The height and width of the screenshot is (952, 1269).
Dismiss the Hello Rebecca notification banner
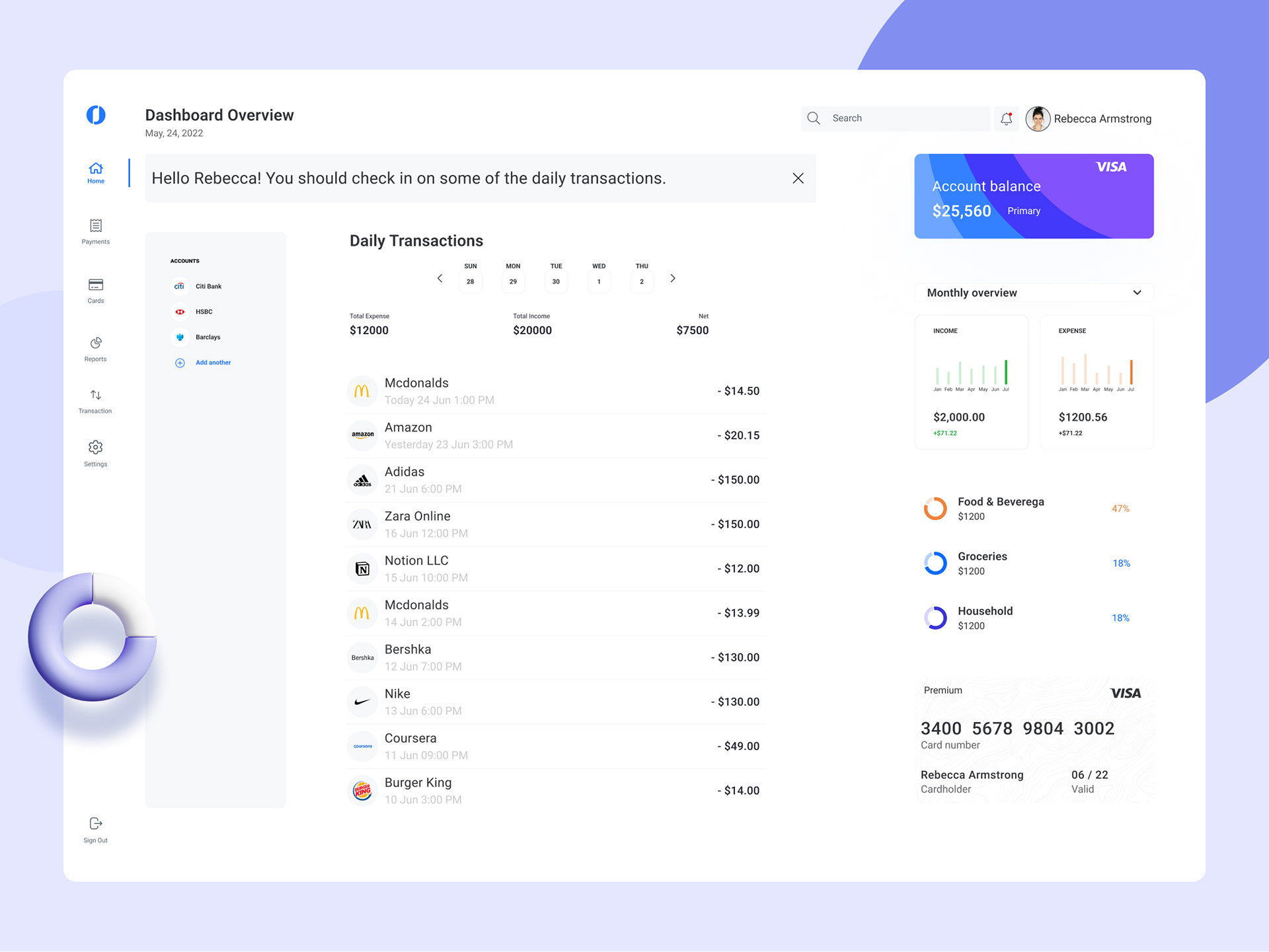[x=798, y=178]
